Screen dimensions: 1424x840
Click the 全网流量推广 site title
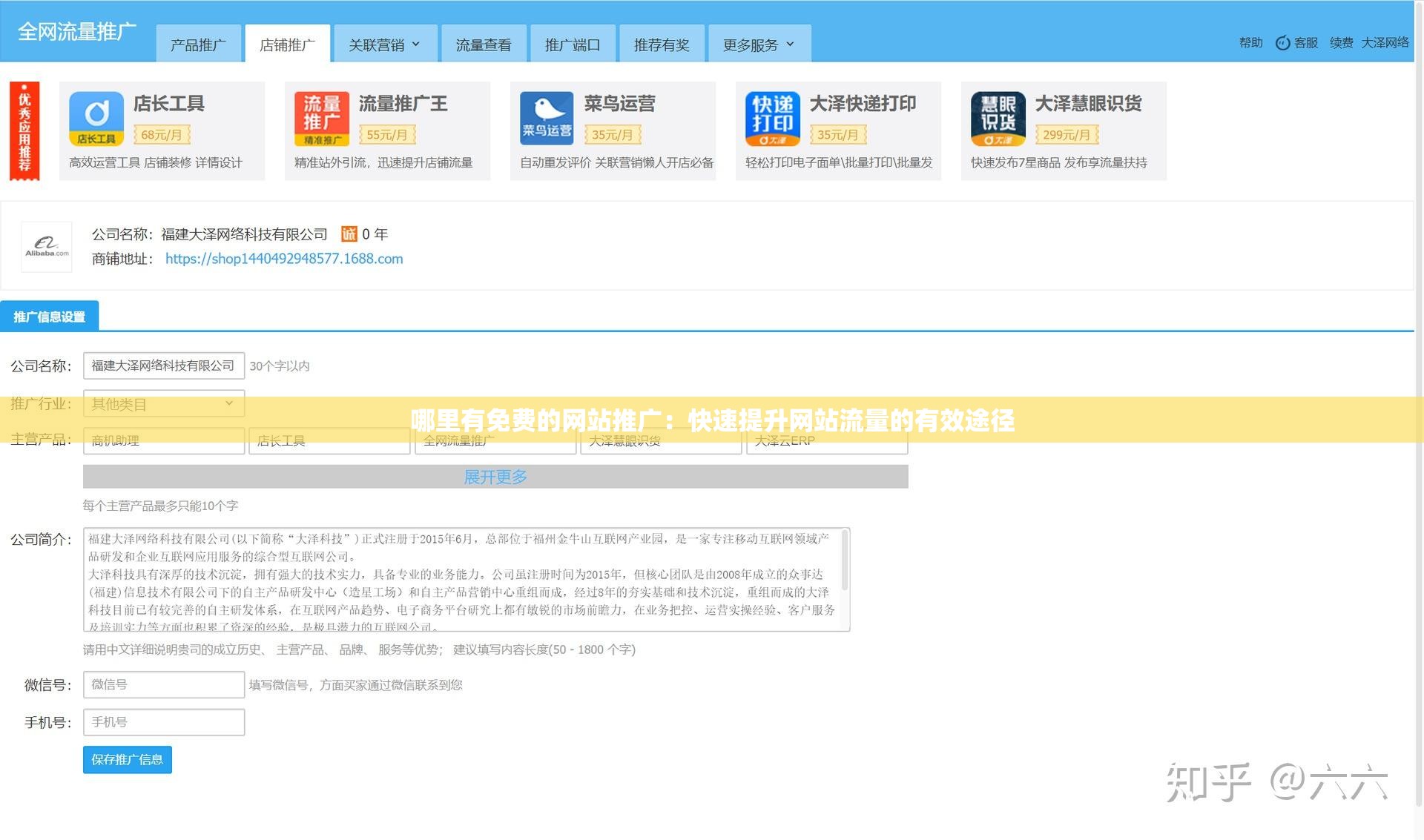pos(77,31)
